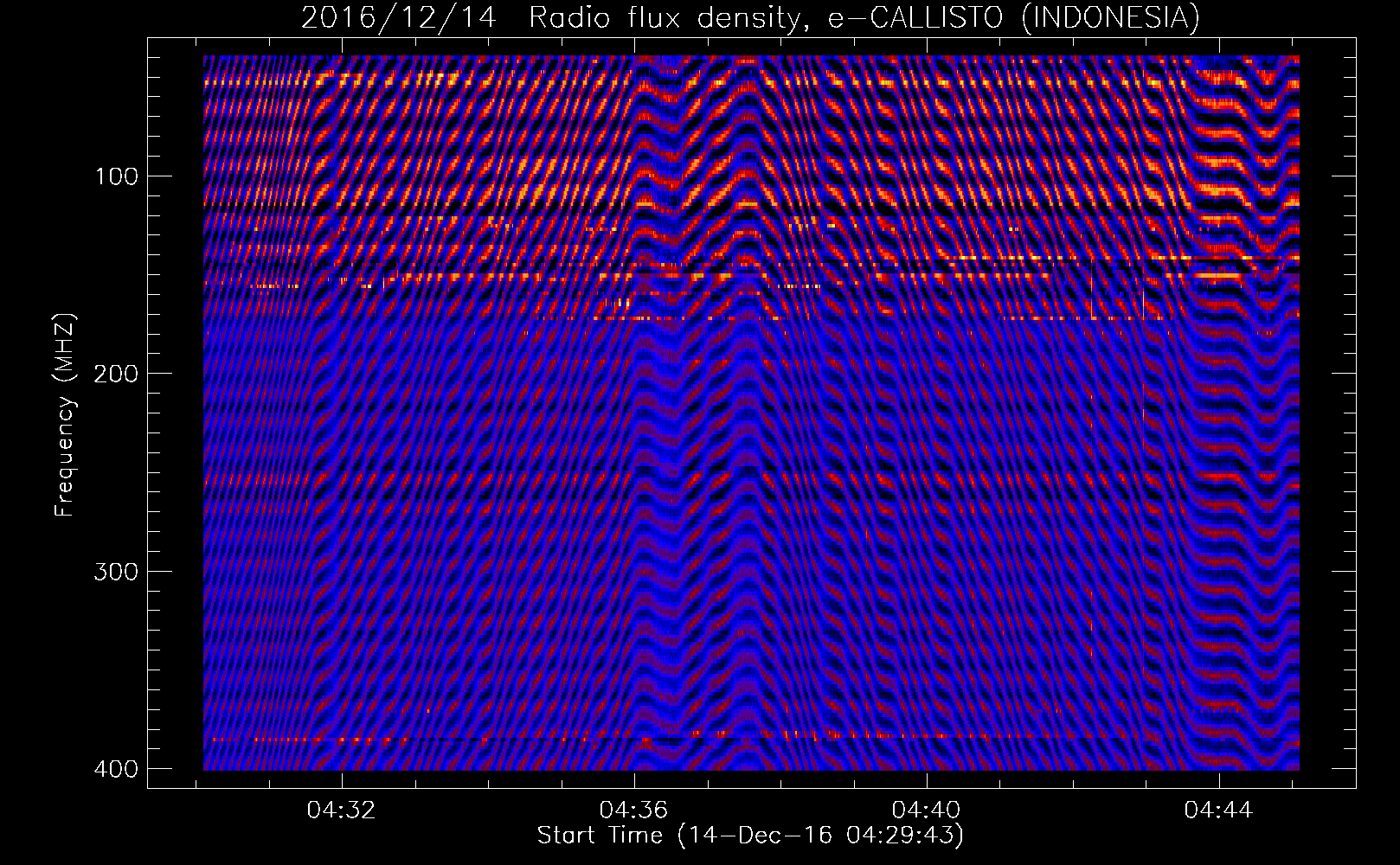Select the 100 frequency tick label
This screenshot has width=1400, height=865.
point(115,176)
